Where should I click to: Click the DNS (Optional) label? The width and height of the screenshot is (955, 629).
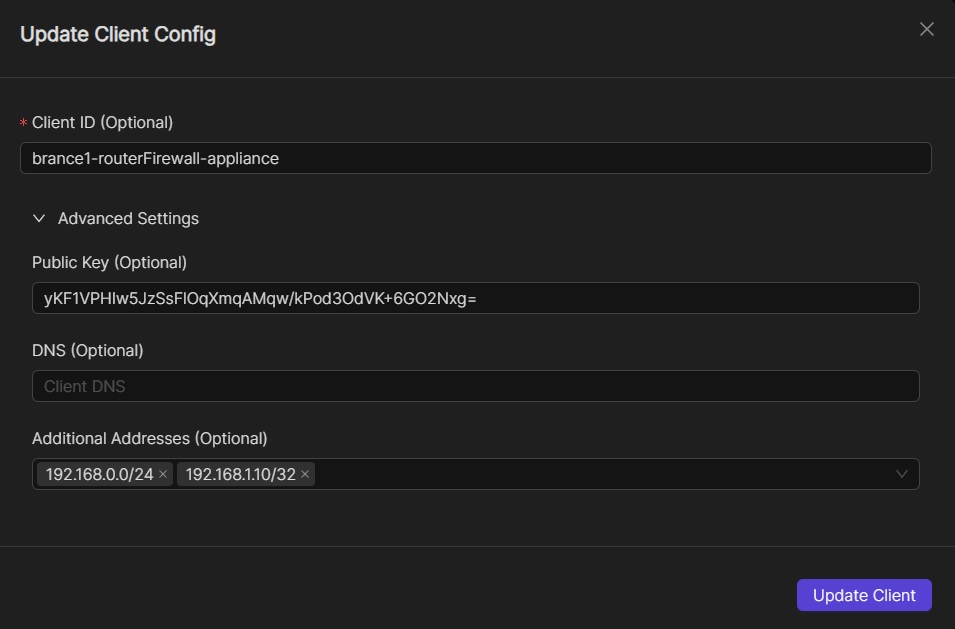coord(88,350)
